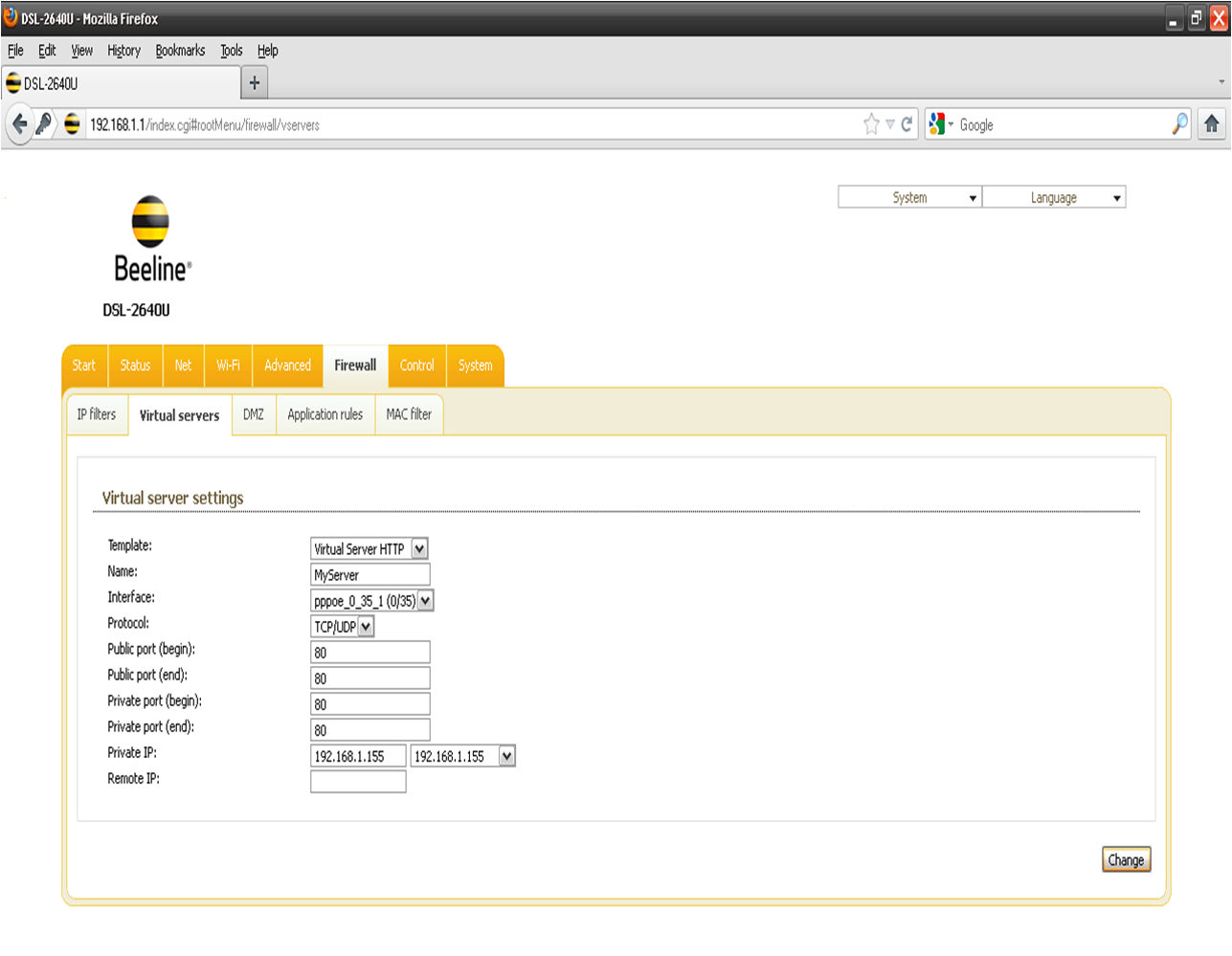
Task: Switch to the DMZ tab
Action: click(254, 414)
